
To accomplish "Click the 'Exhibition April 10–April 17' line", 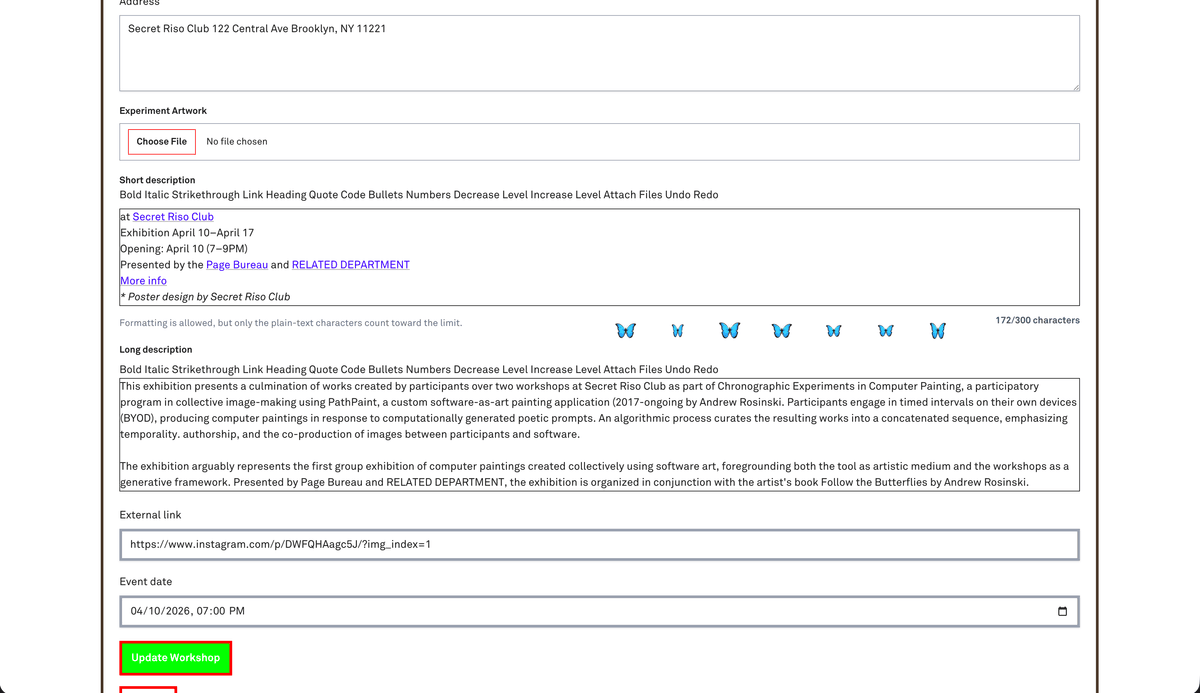I will coord(187,233).
